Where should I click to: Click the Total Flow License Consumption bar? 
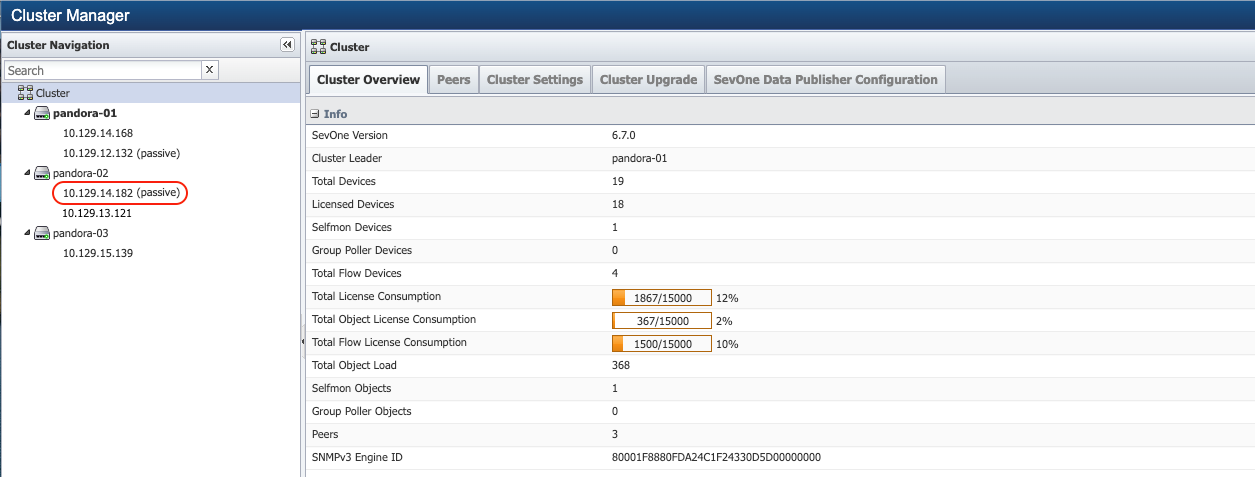tap(661, 343)
